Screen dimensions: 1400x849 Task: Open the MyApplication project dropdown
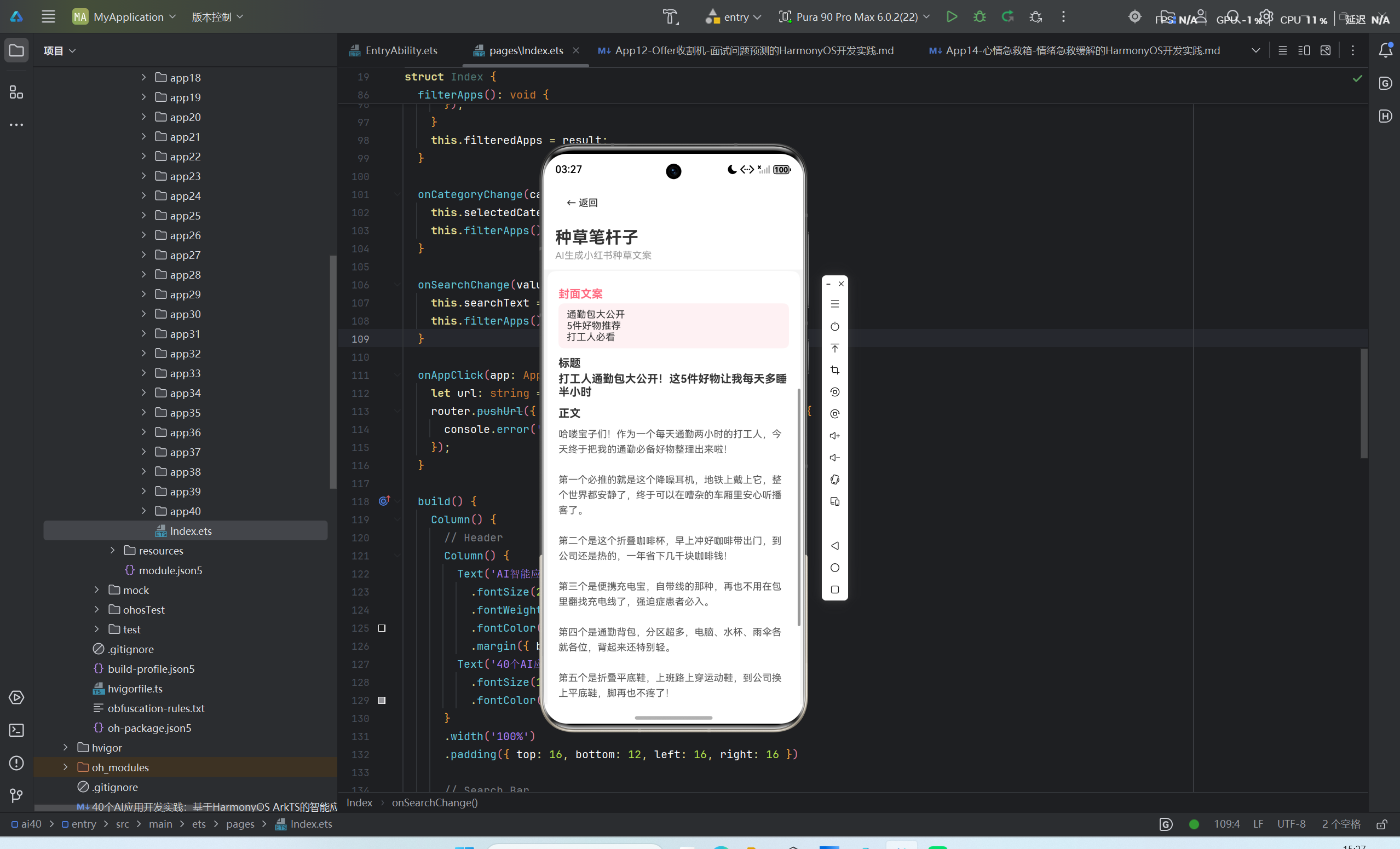pos(124,17)
